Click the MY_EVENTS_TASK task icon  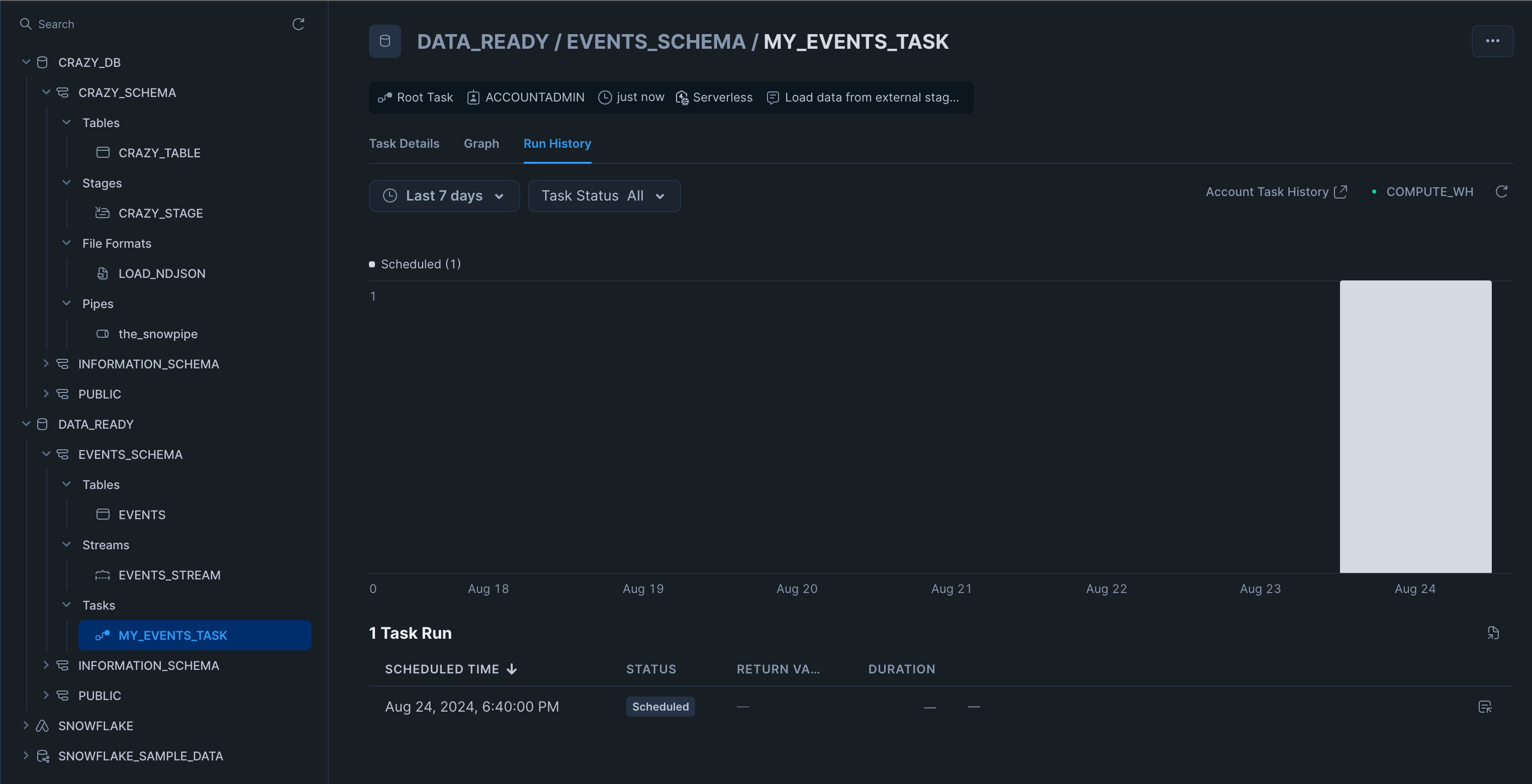click(103, 635)
